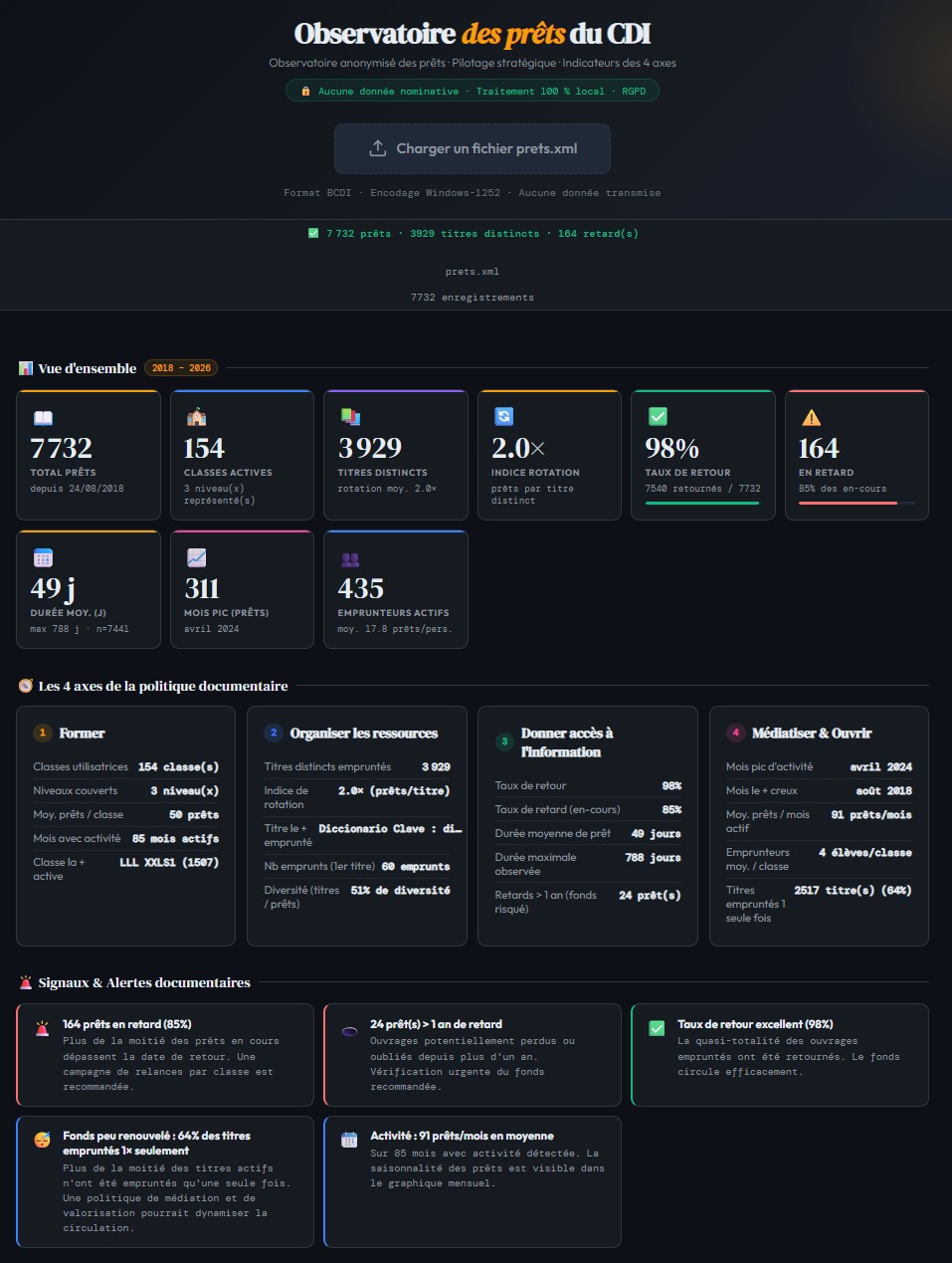Click the green check on Taux de Retour card
This screenshot has height=1263, width=952.
click(x=658, y=417)
